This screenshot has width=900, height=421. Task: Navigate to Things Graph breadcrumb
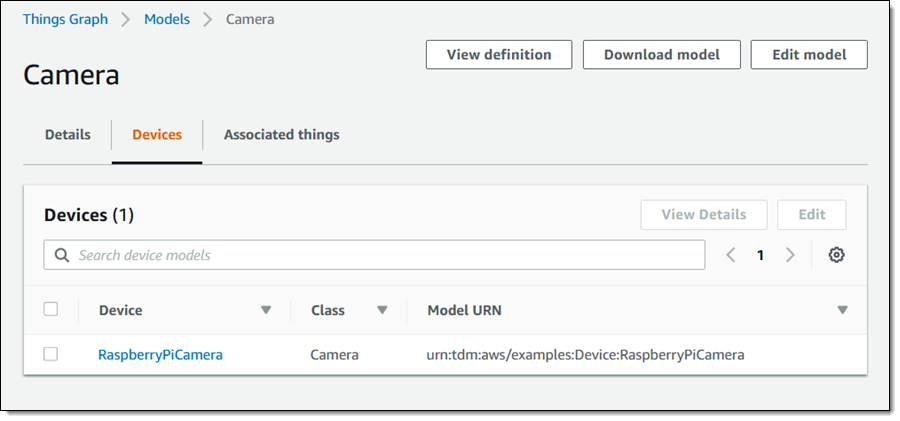click(x=65, y=19)
